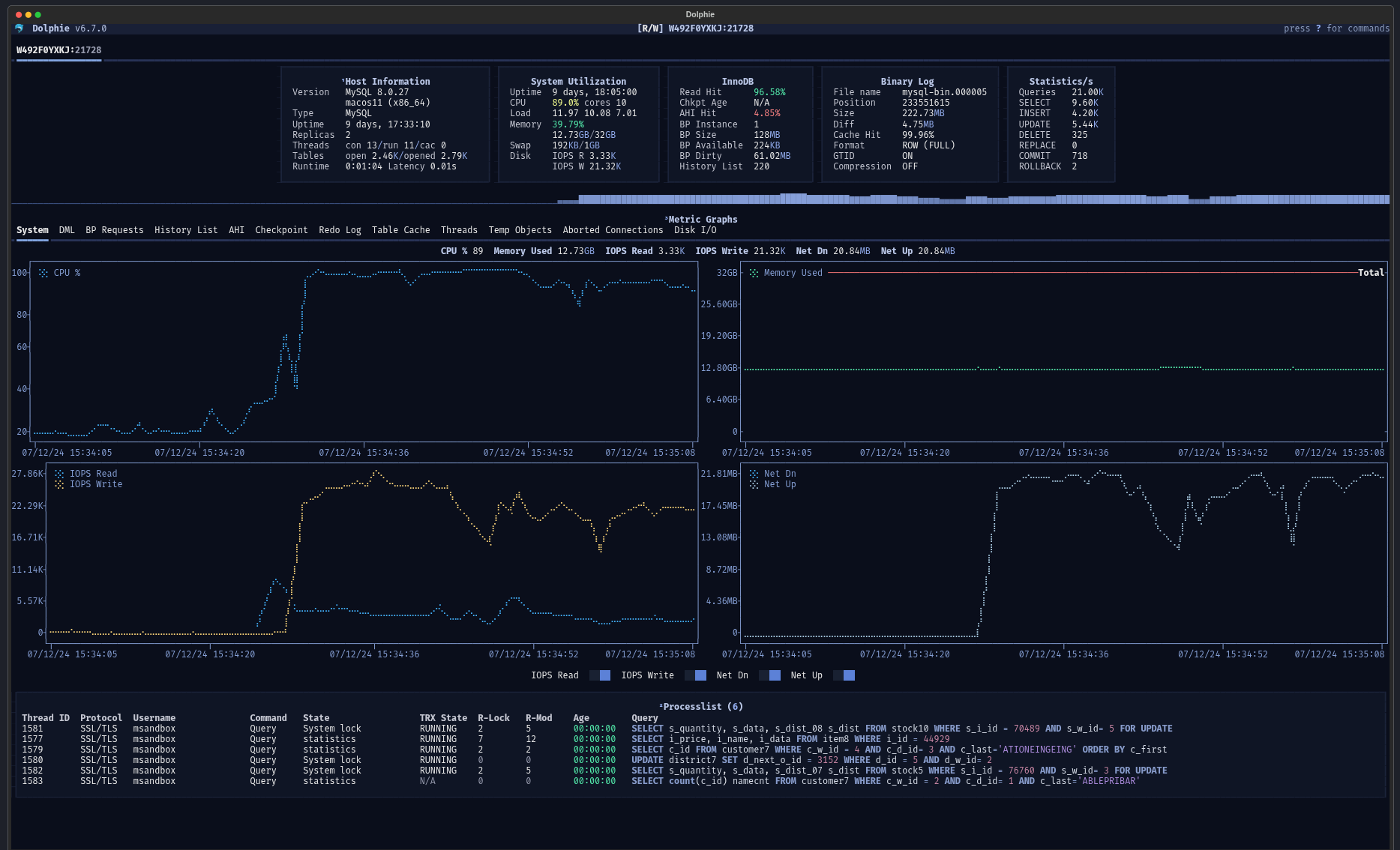Click the AHI Hit 4.85% value

tap(767, 113)
